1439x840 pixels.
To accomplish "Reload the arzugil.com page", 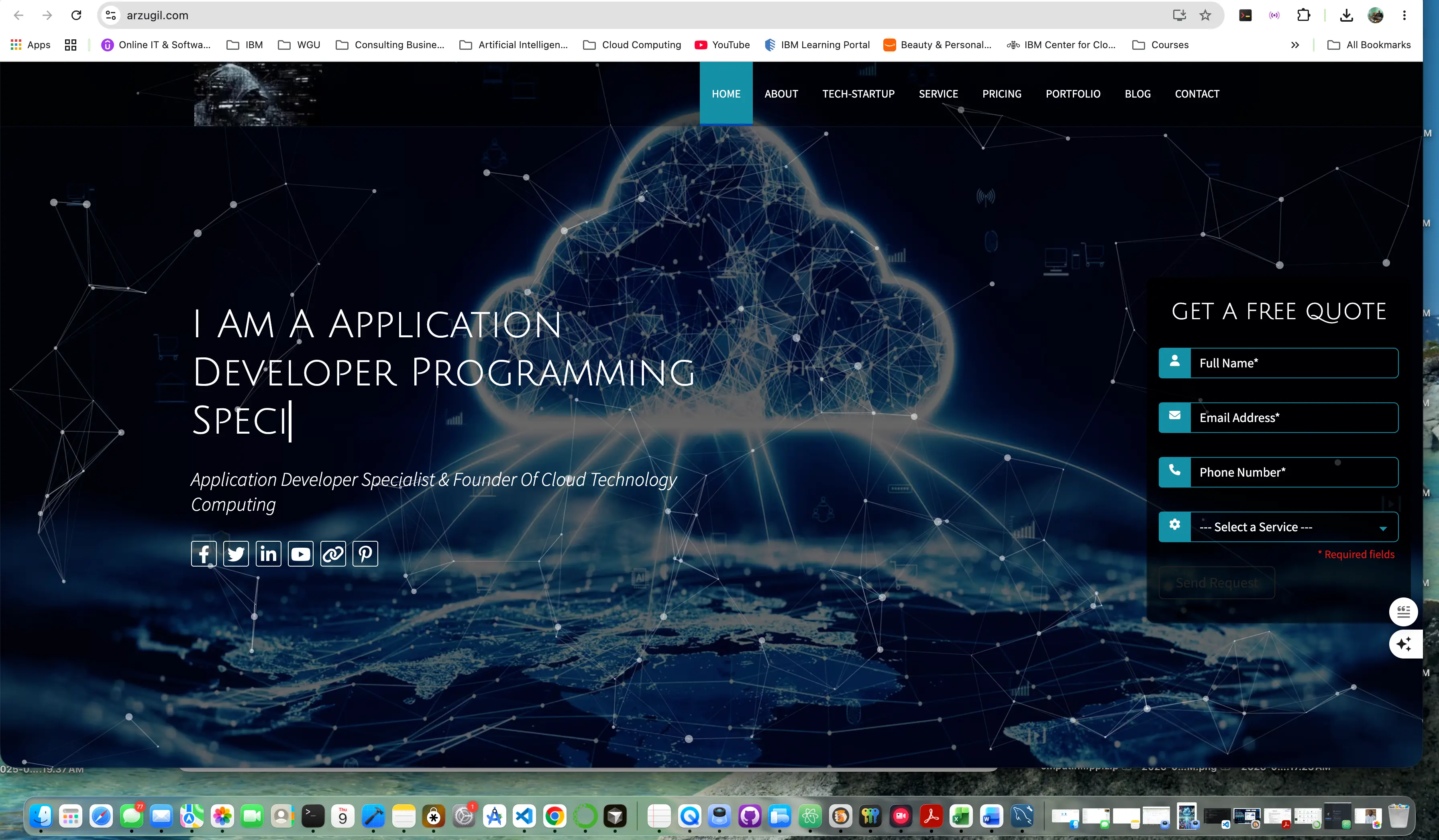I will pos(76,15).
